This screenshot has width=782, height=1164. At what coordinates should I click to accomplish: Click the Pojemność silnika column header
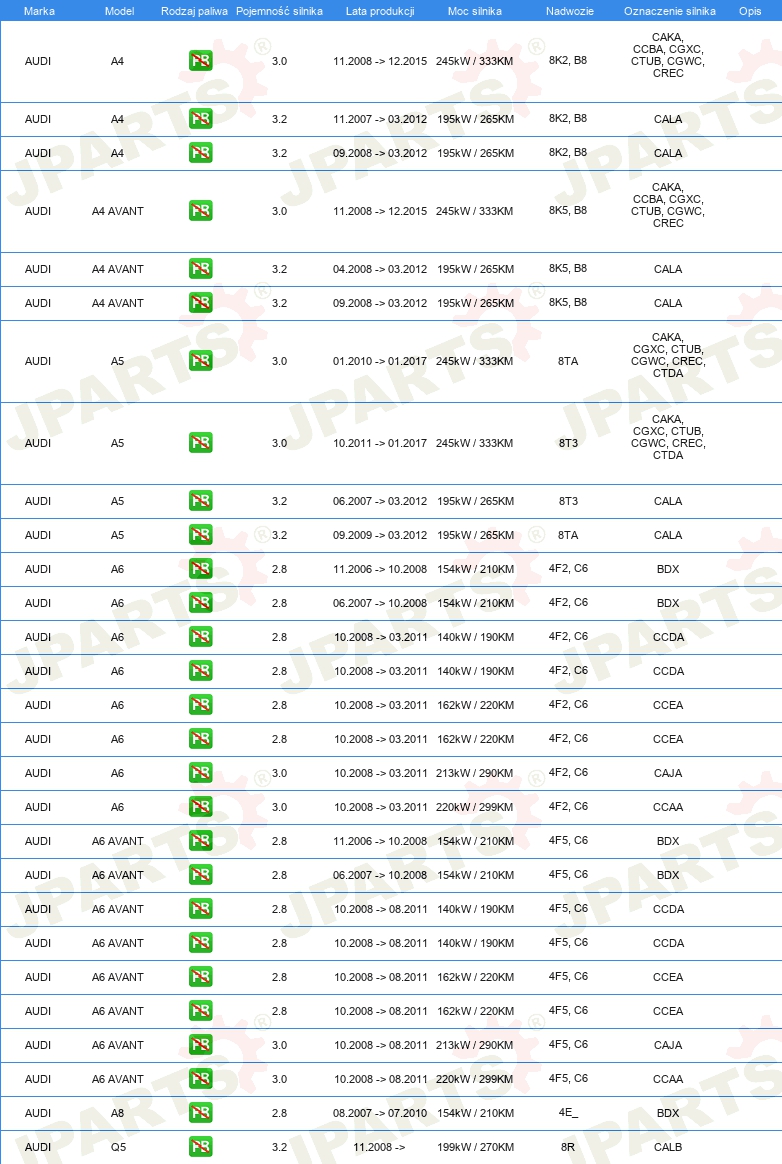279,11
